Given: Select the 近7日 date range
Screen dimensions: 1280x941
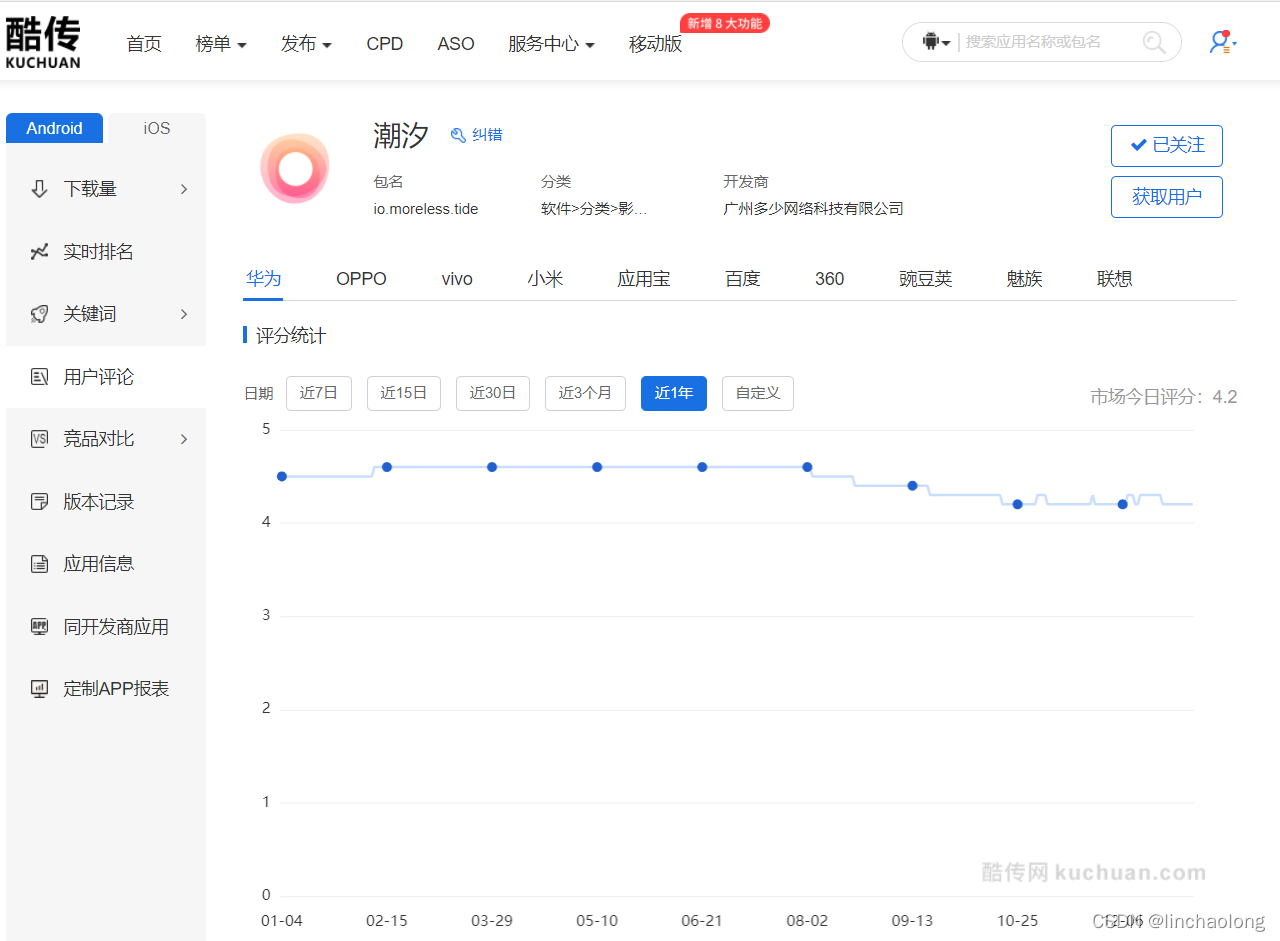Looking at the screenshot, I should point(319,393).
